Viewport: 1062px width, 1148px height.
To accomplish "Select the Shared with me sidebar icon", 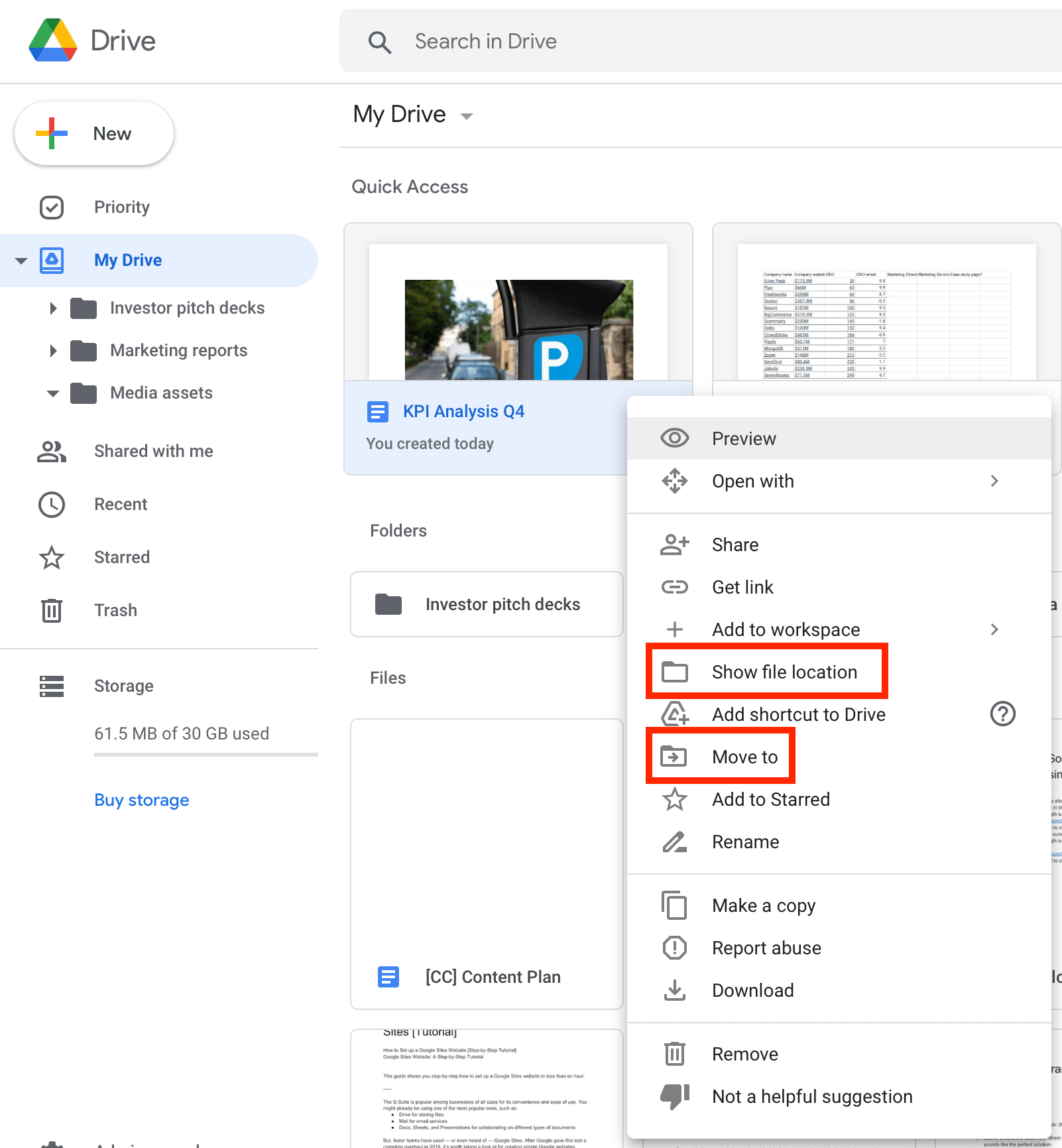I will pos(52,451).
